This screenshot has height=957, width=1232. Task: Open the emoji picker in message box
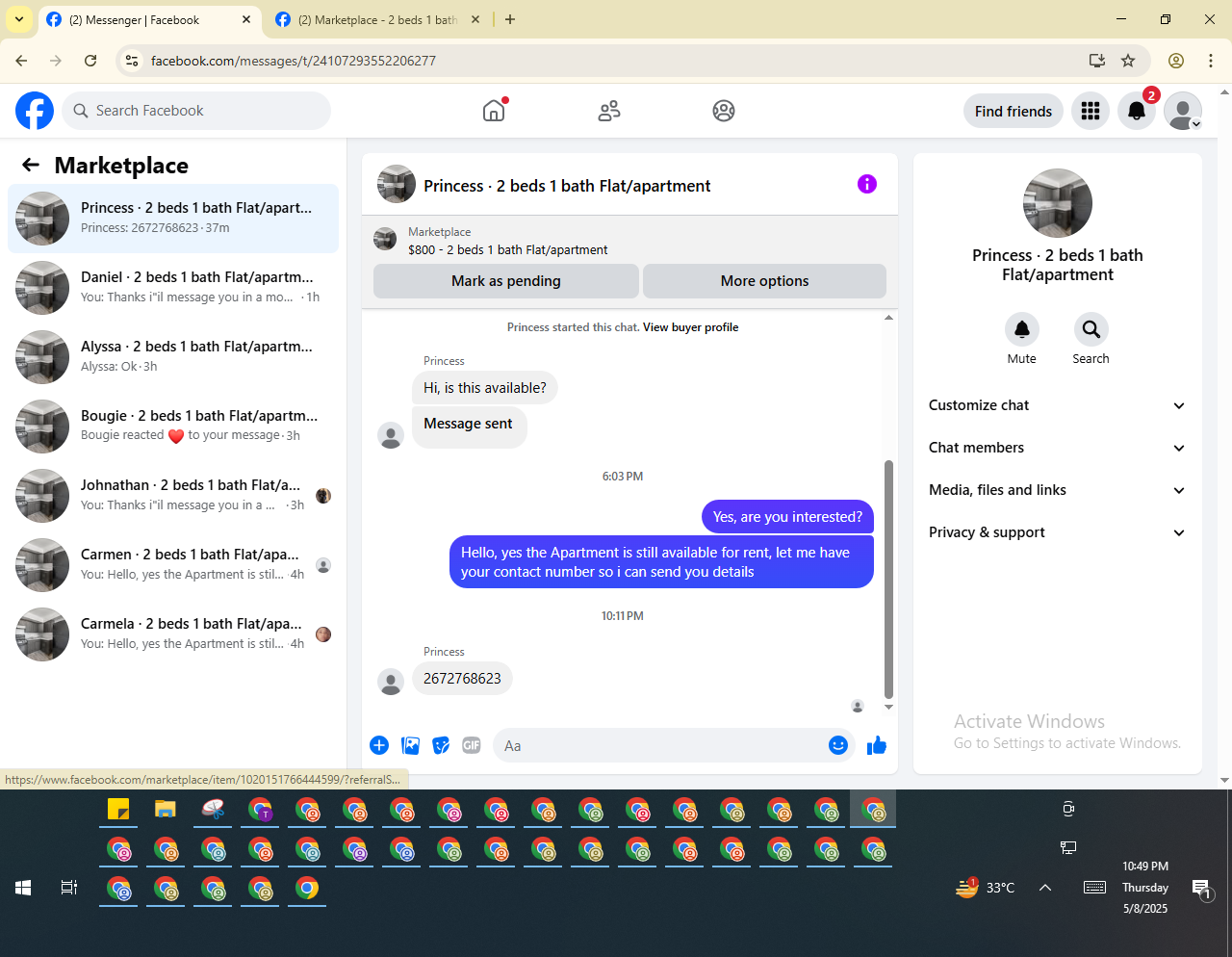(x=838, y=745)
